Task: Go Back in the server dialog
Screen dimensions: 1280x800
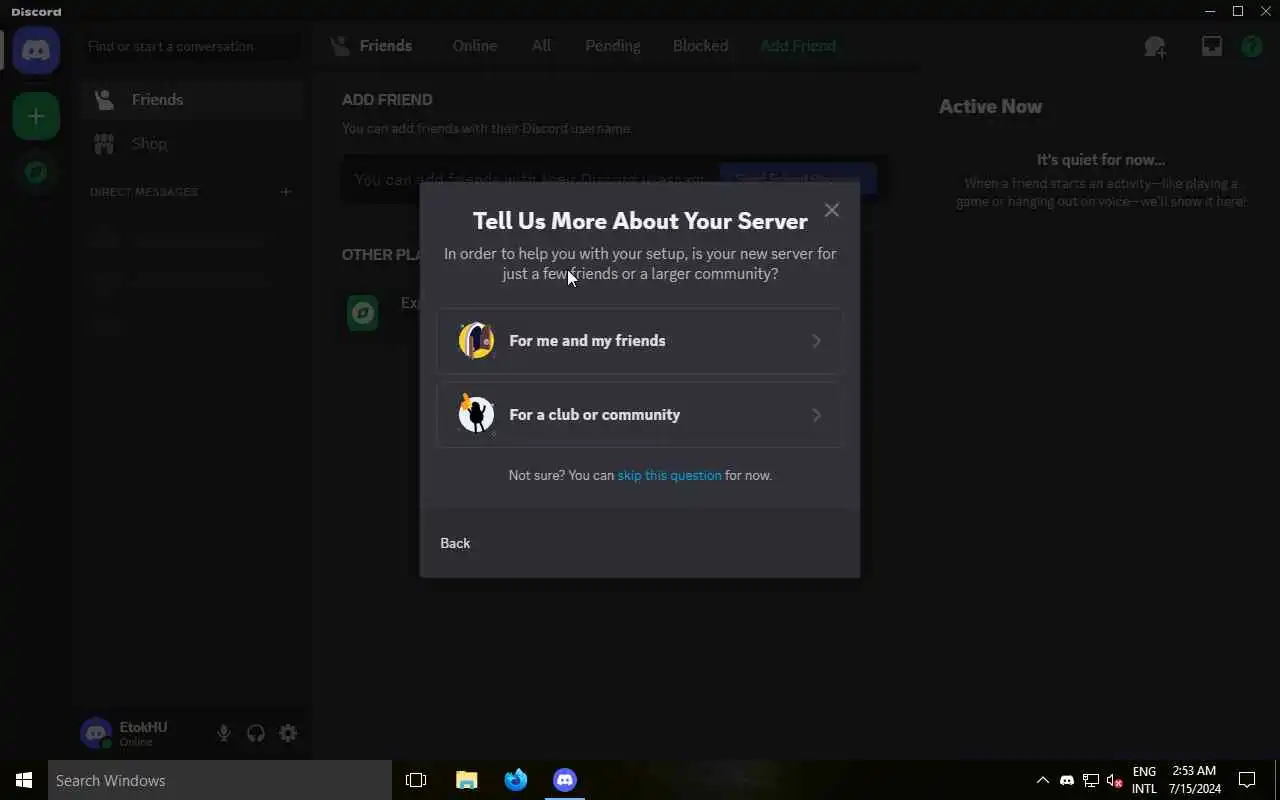Action: click(x=455, y=543)
